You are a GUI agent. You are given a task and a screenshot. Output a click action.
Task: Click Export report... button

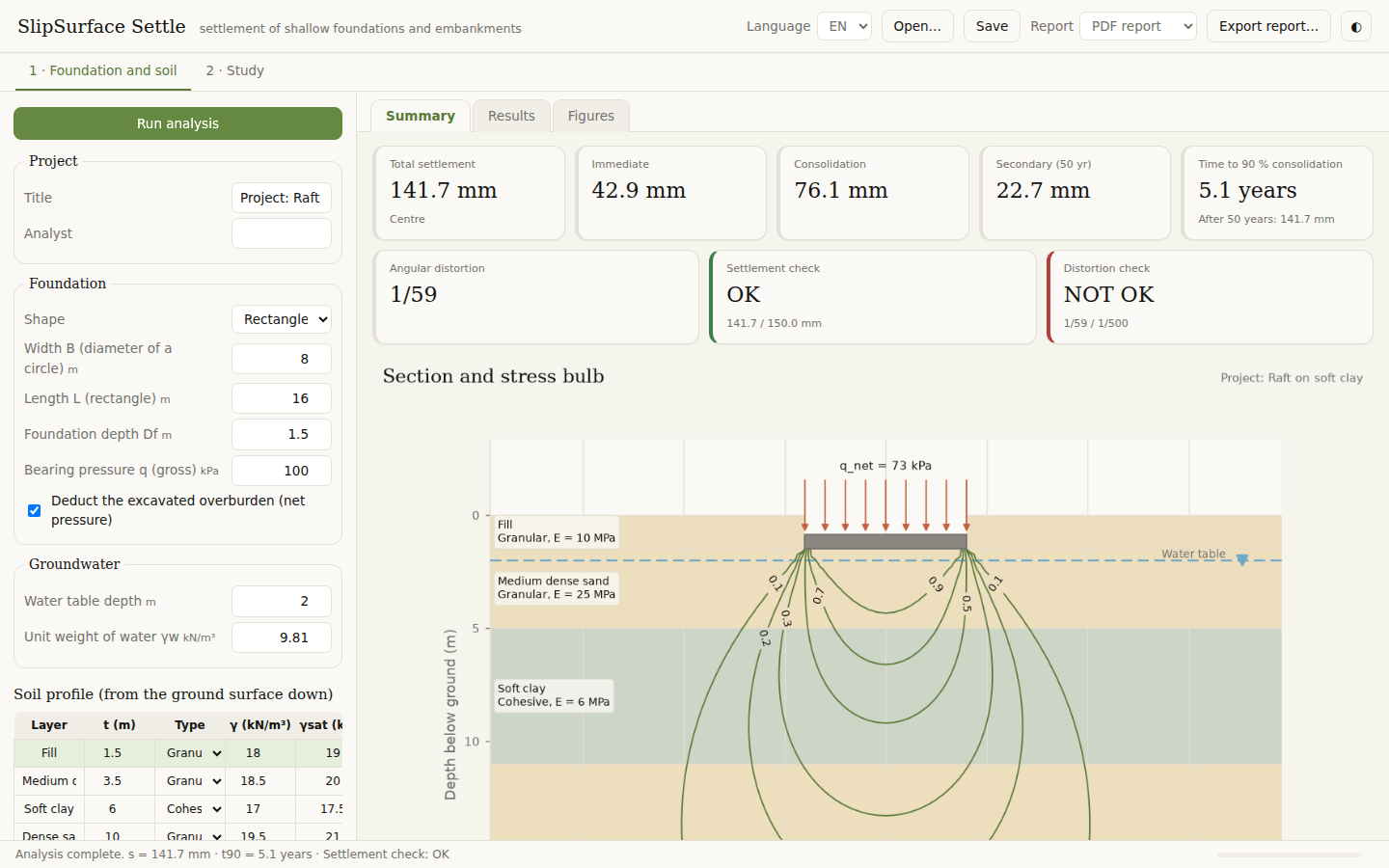1268,26
